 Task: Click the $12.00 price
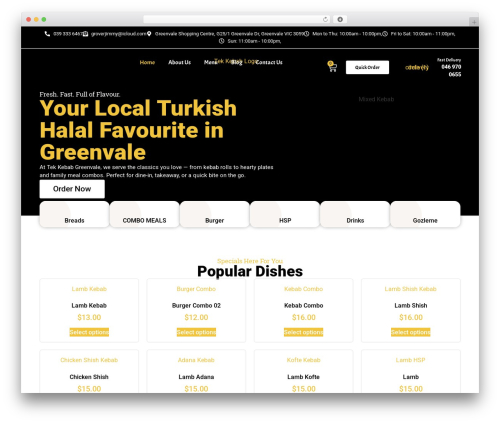[x=196, y=317]
